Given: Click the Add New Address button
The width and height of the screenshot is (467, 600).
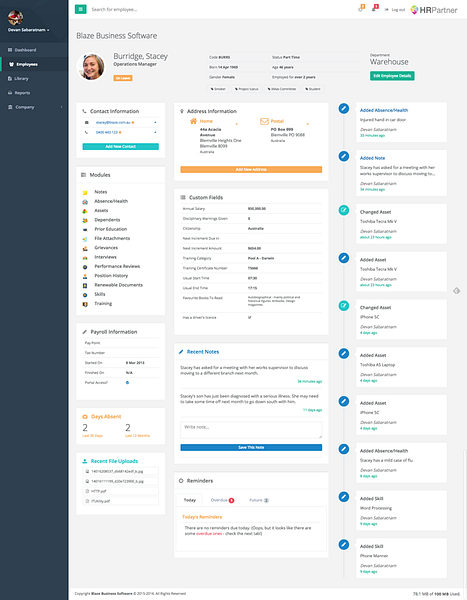Looking at the screenshot, I should point(251,170).
